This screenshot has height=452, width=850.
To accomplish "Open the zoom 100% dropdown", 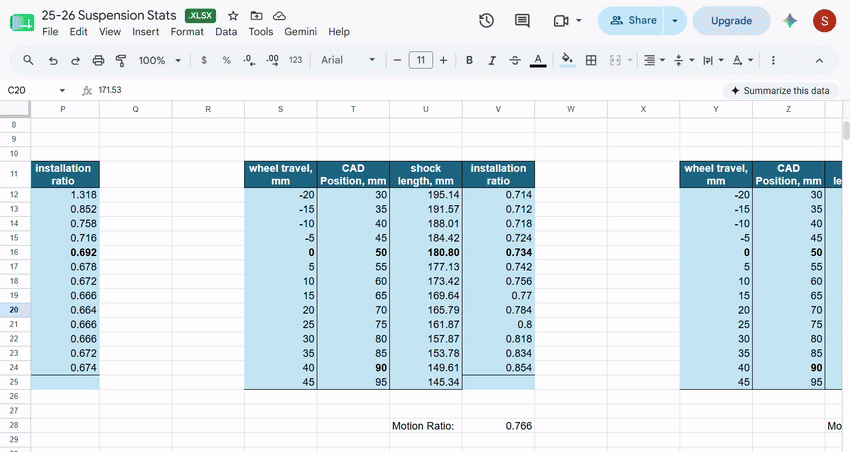I will click(159, 60).
